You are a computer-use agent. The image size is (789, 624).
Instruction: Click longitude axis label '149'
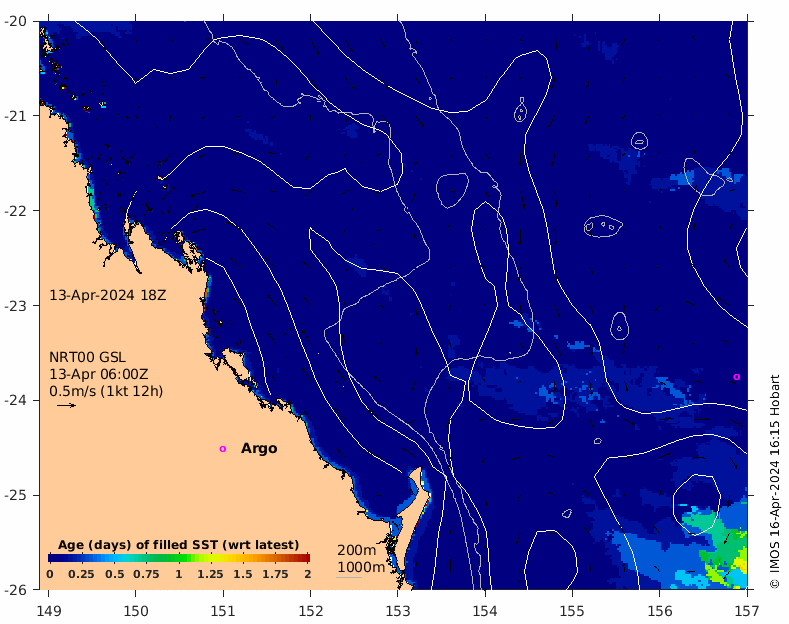49,611
